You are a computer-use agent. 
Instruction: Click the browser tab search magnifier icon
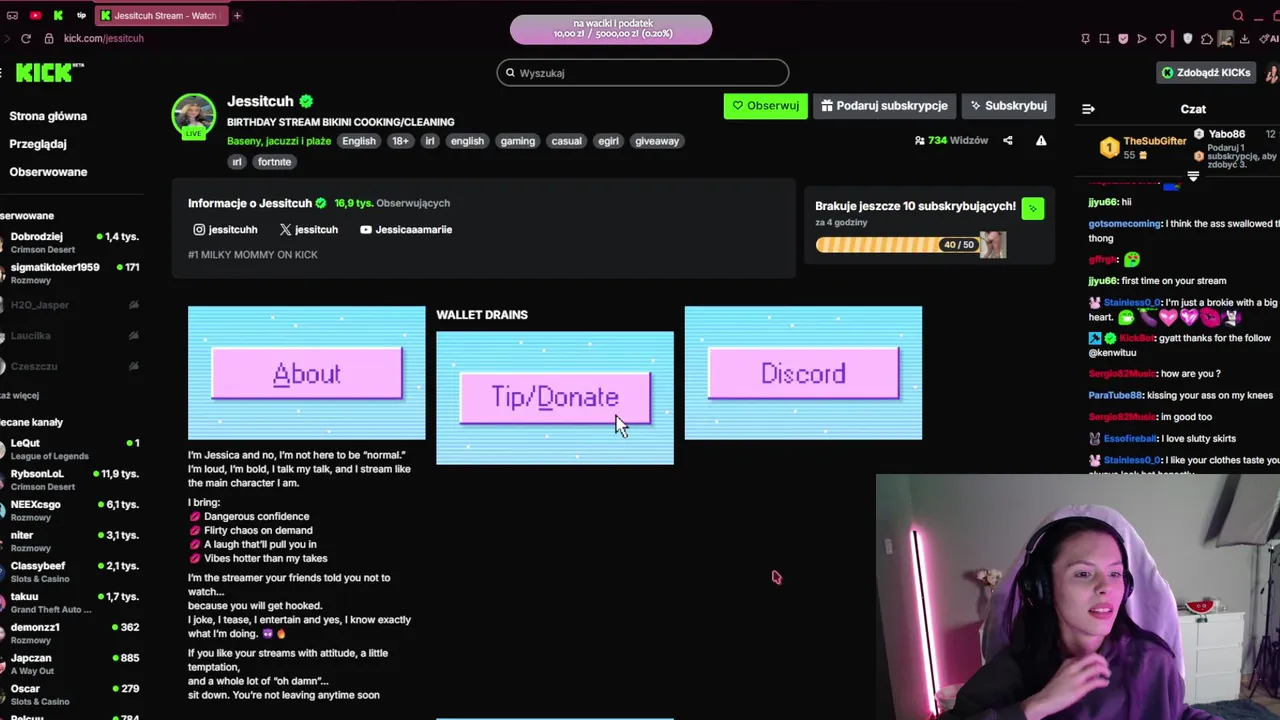pyautogui.click(x=1238, y=15)
